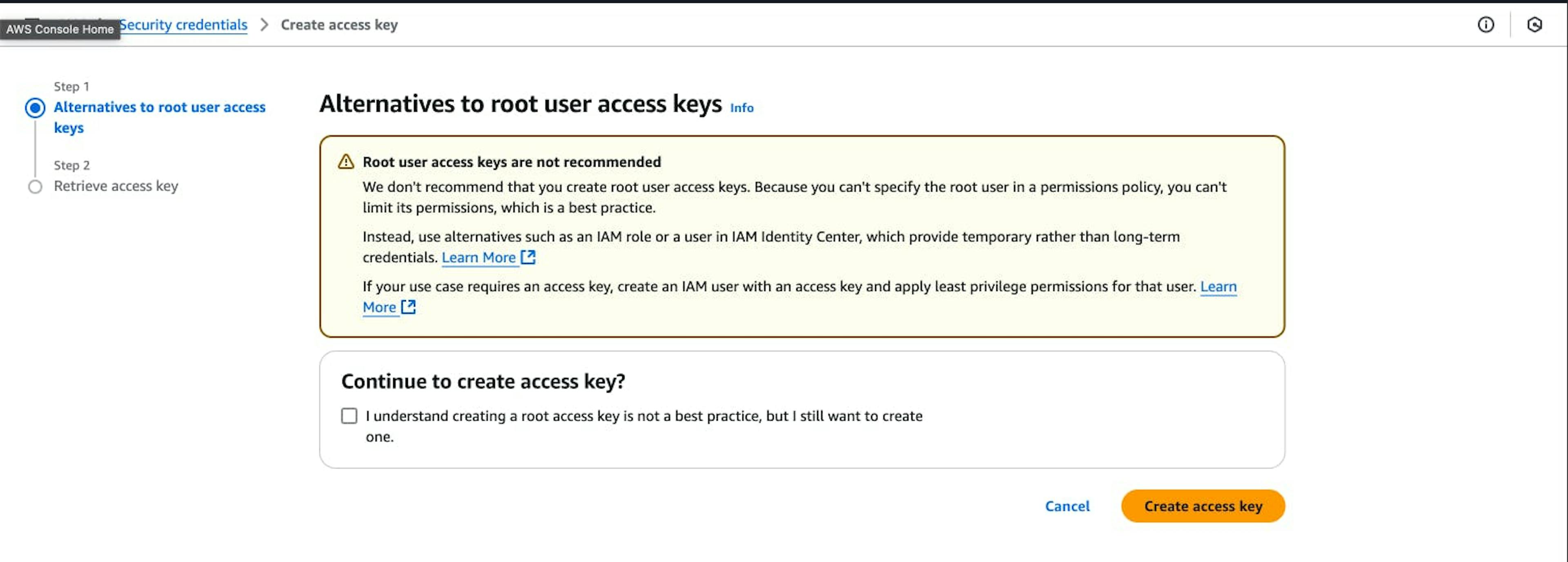Follow Learn More link about least privilege
This screenshot has height=562, width=1568.
(1218, 287)
